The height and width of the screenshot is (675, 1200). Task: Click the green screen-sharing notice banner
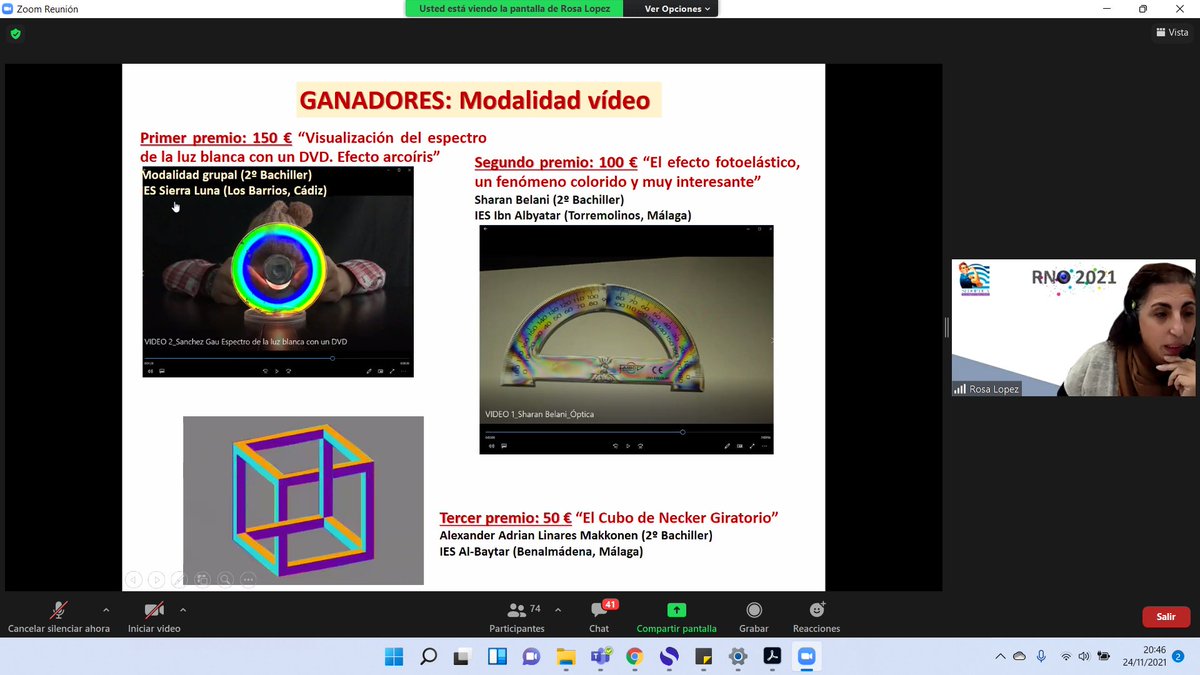[515, 8]
